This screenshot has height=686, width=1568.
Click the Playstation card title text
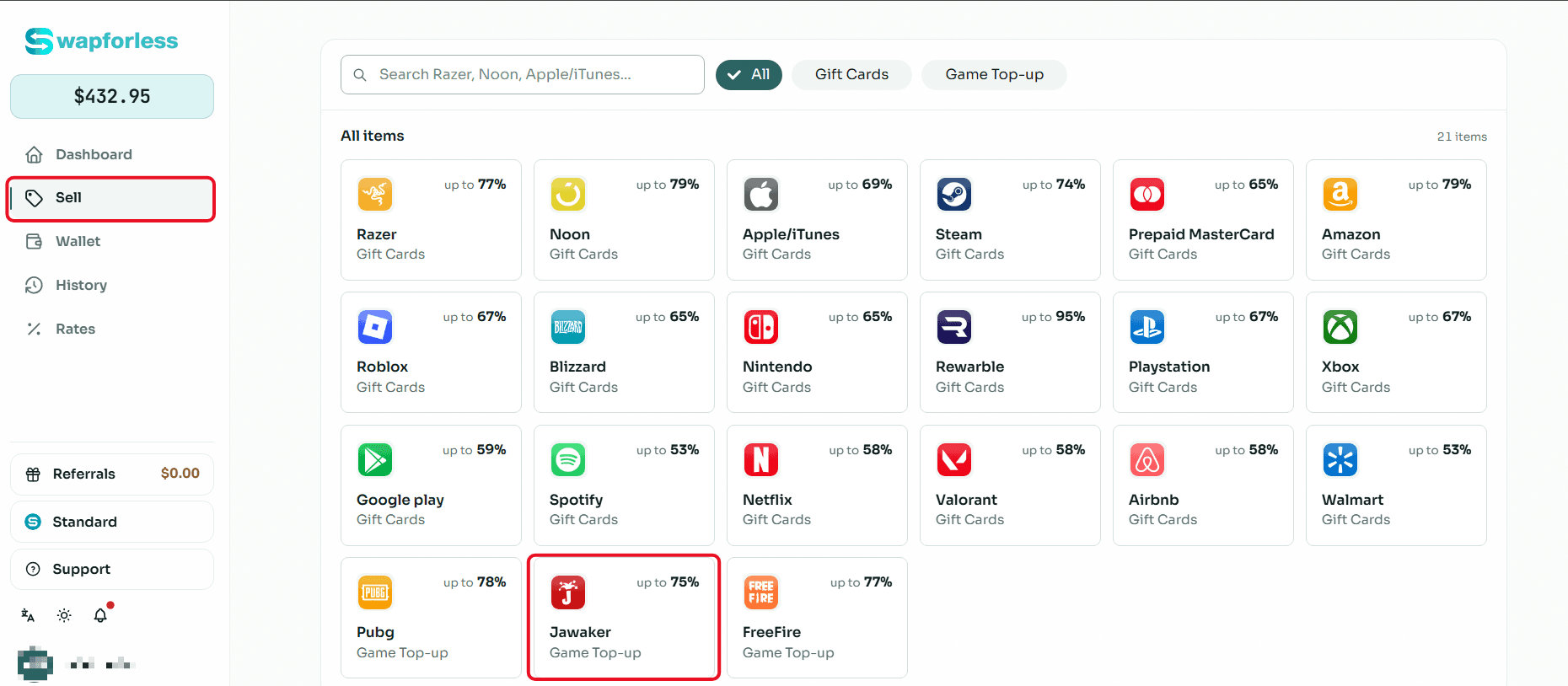pos(1168,367)
